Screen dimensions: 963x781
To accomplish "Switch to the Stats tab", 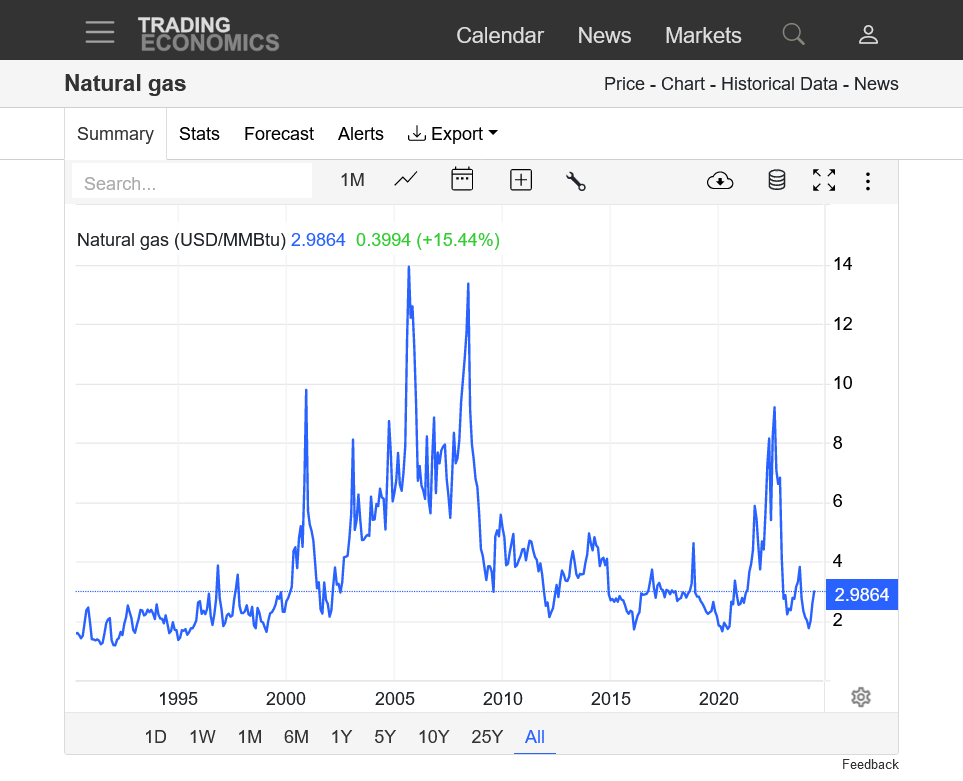I will click(199, 134).
